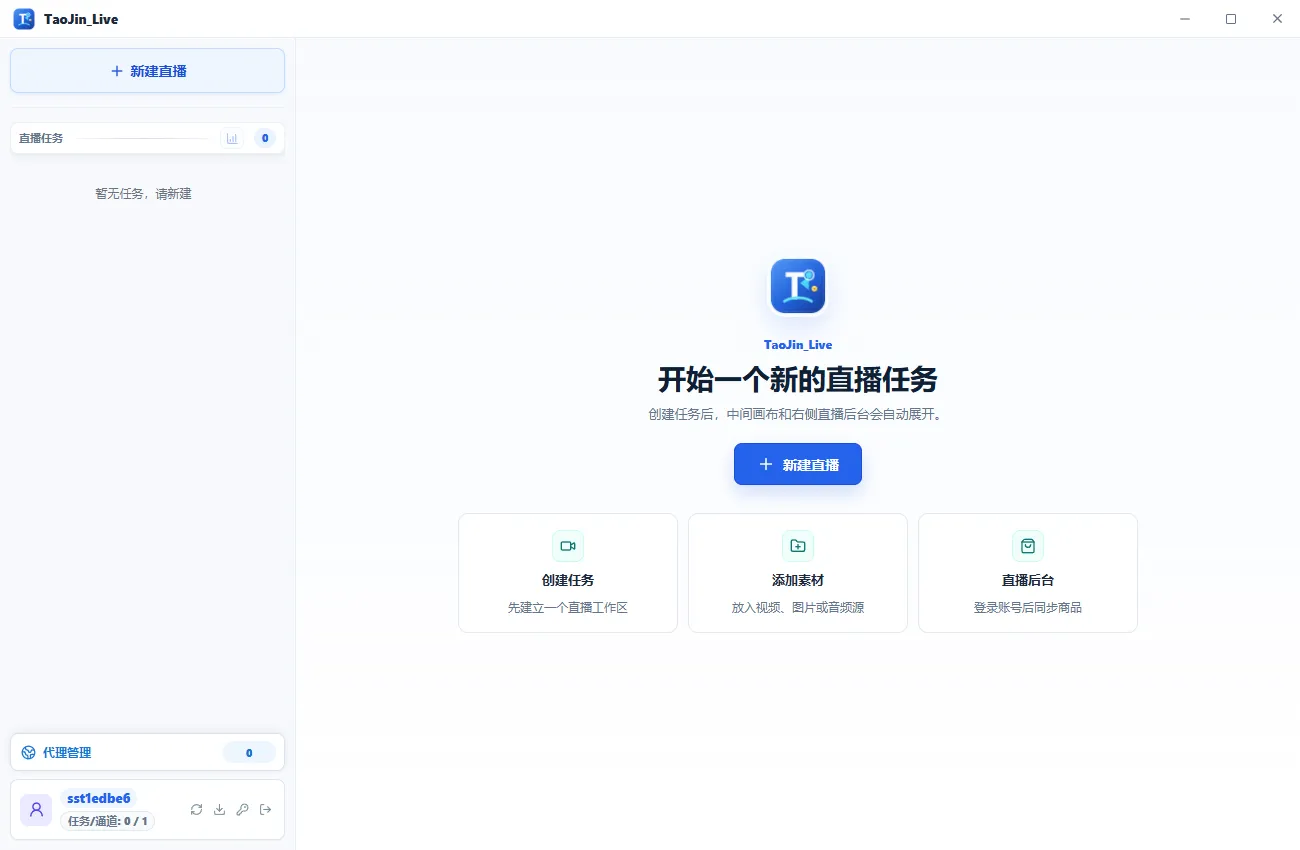Click the proxy count badge showing 0
This screenshot has height=850, width=1300.
pos(249,753)
